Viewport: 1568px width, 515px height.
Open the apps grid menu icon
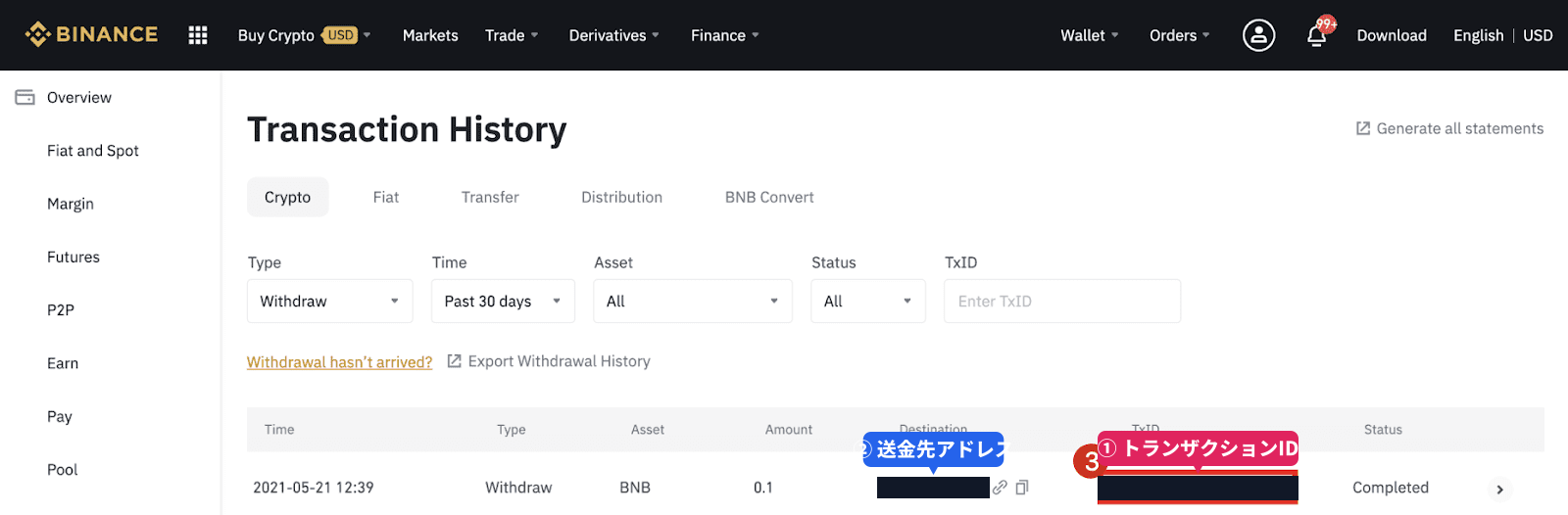click(198, 35)
